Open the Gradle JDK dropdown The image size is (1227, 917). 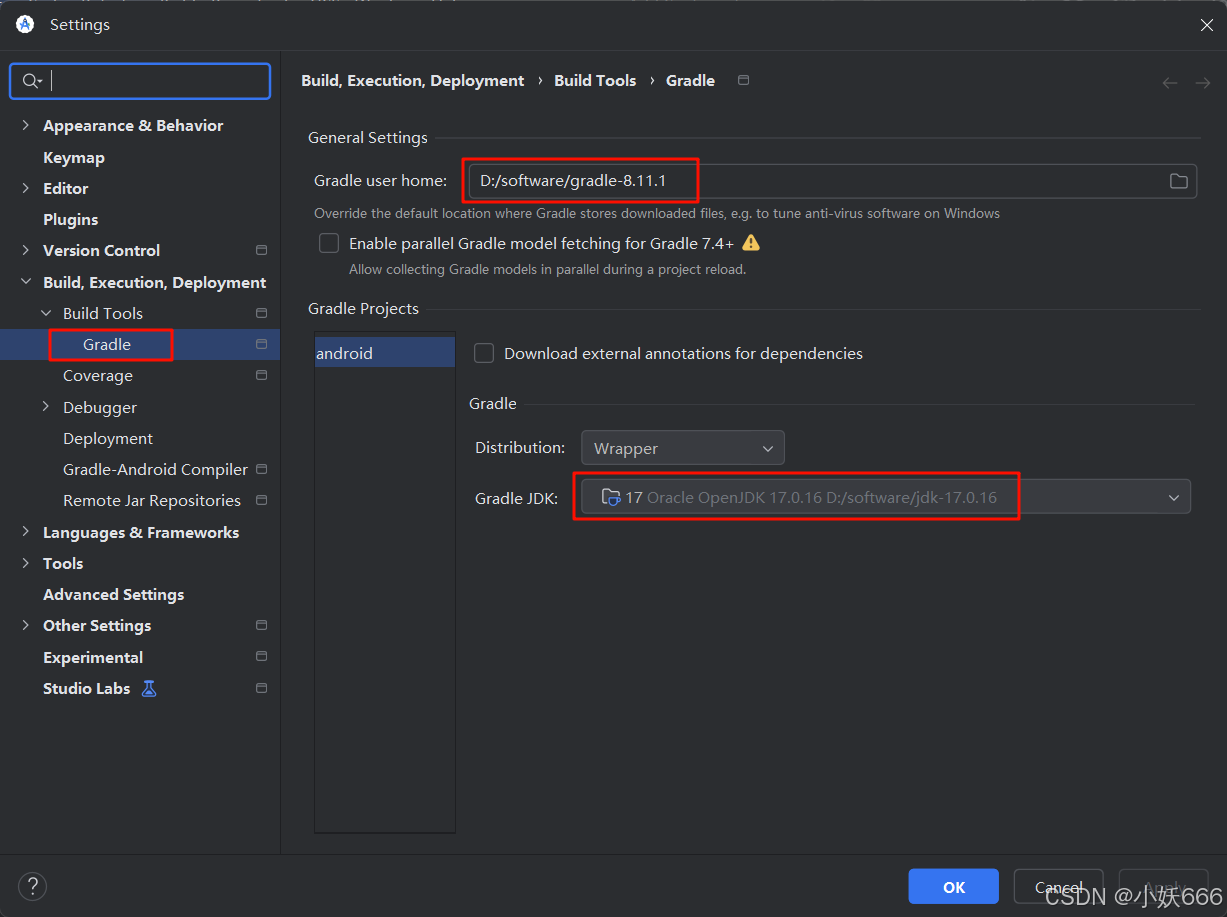click(1173, 497)
